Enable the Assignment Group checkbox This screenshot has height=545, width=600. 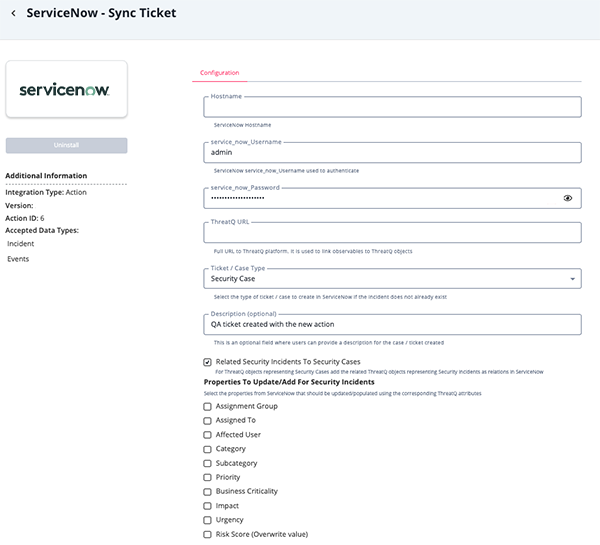pyautogui.click(x=207, y=406)
